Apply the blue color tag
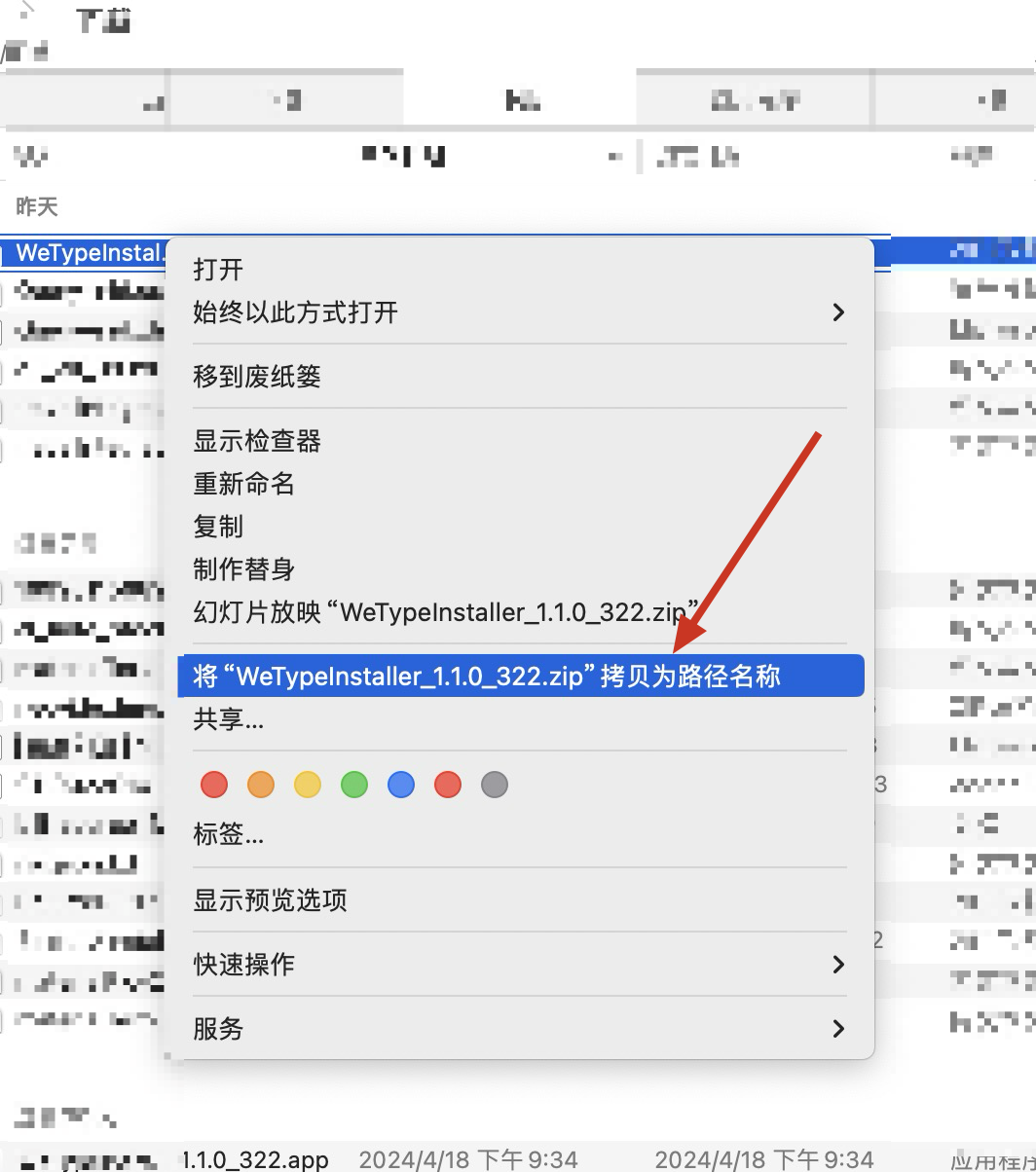 click(400, 785)
